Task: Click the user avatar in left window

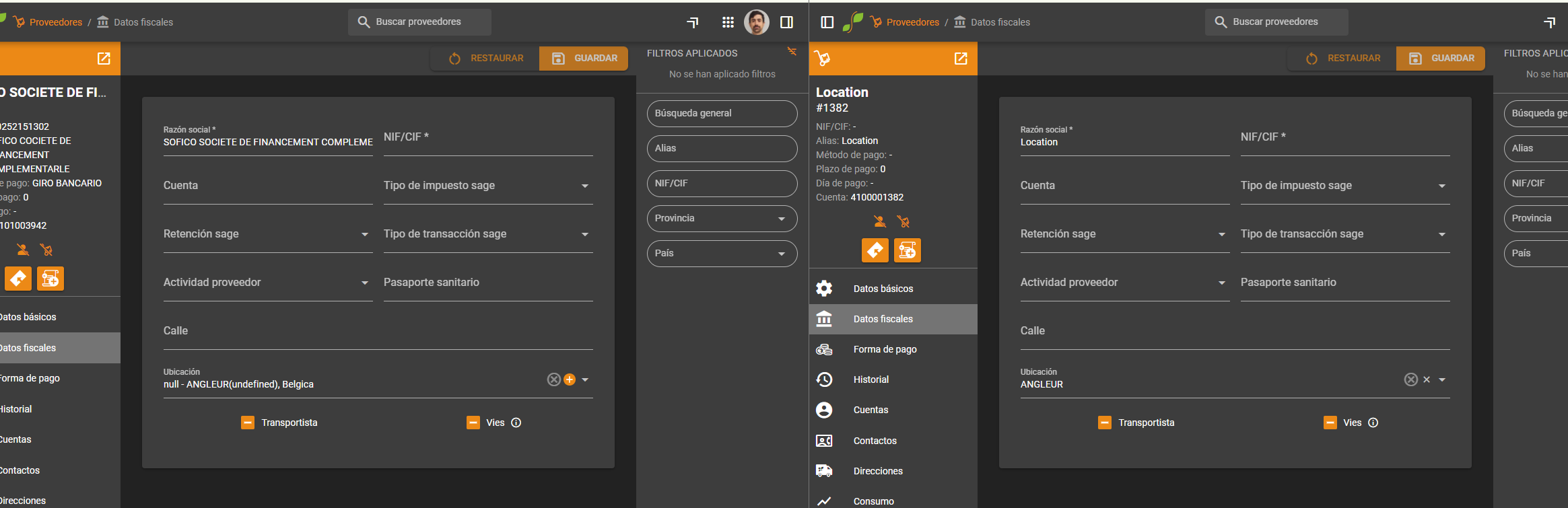Action: 757,22
